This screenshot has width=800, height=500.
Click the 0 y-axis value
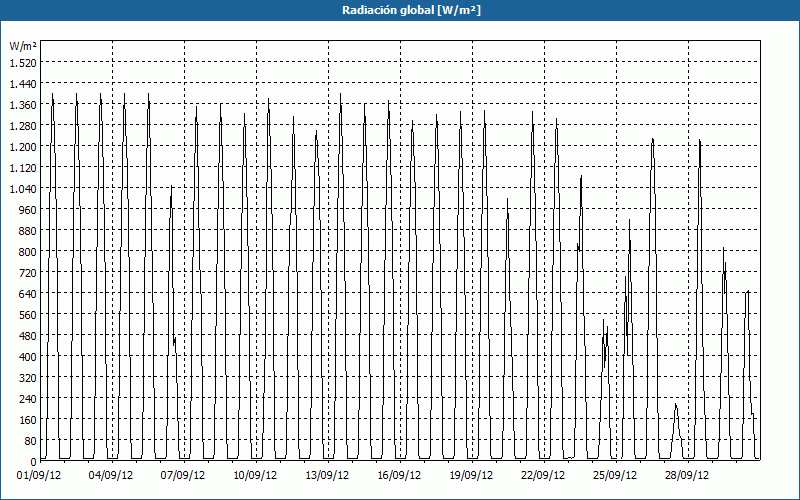[x=34, y=462]
